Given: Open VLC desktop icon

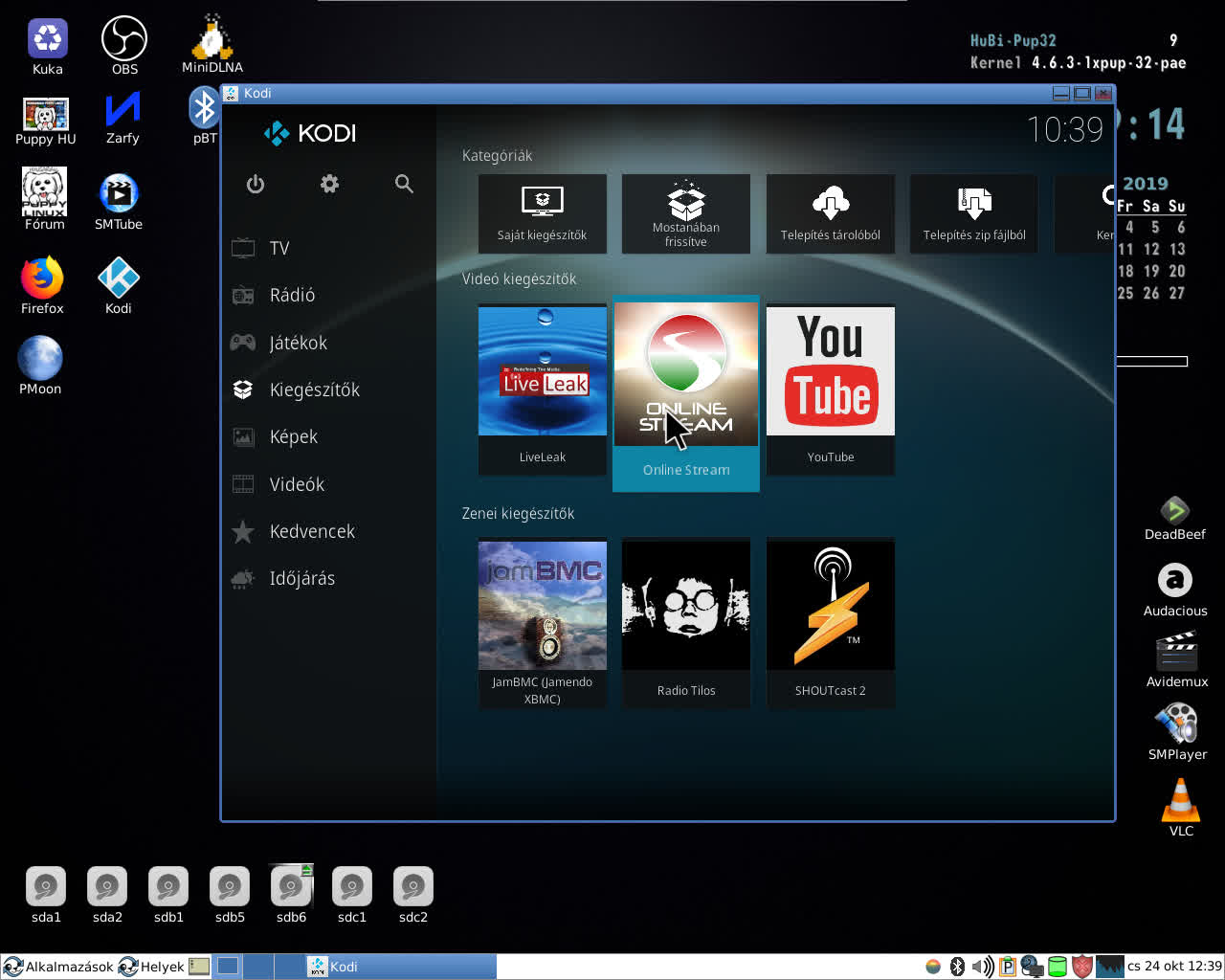Looking at the screenshot, I should (1181, 807).
